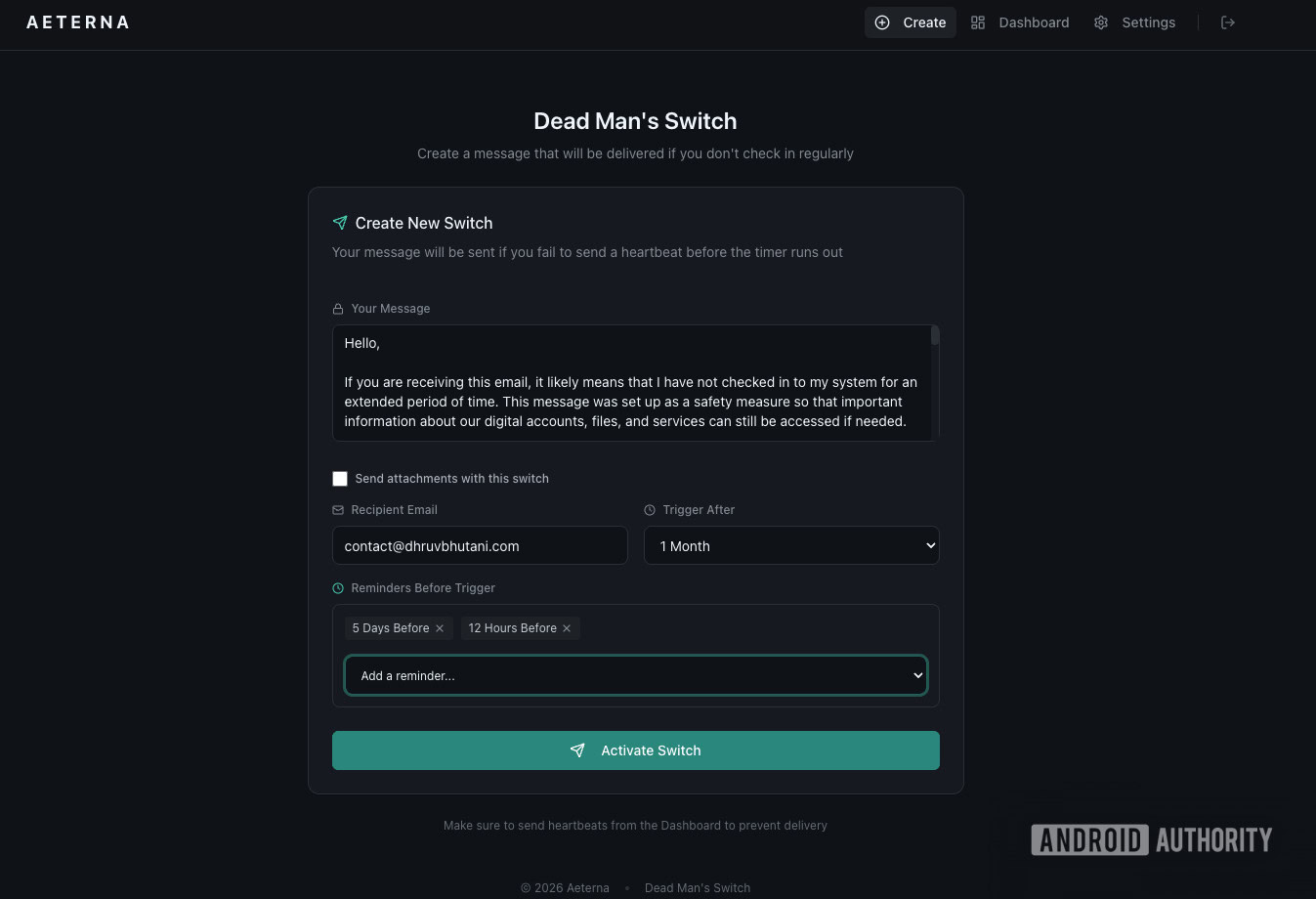Click inside the Recipient Email field

pyautogui.click(x=480, y=546)
